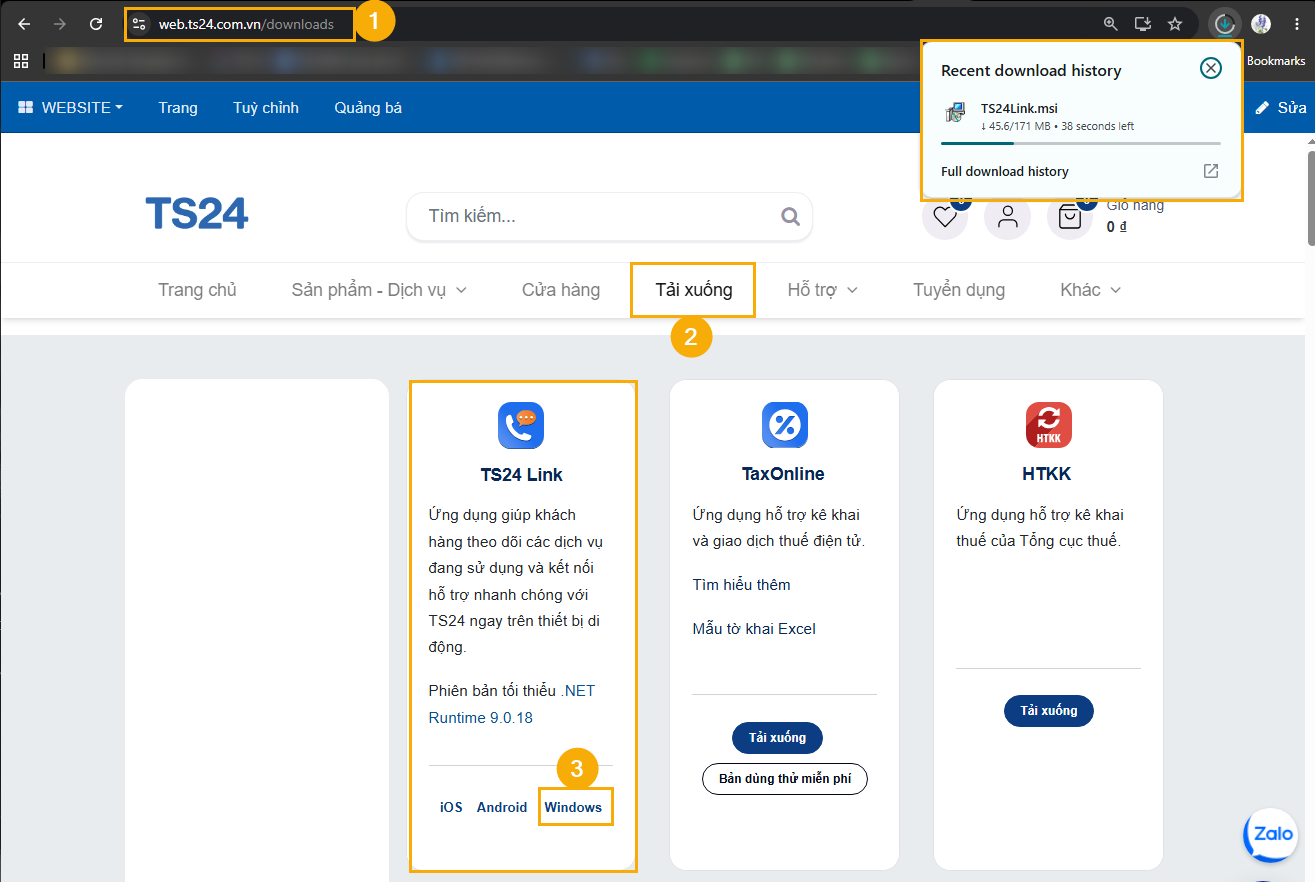Viewport: 1315px width, 882px height.
Task: Expand Sản phẩm - Dịch vụ dropdown
Action: tap(379, 290)
